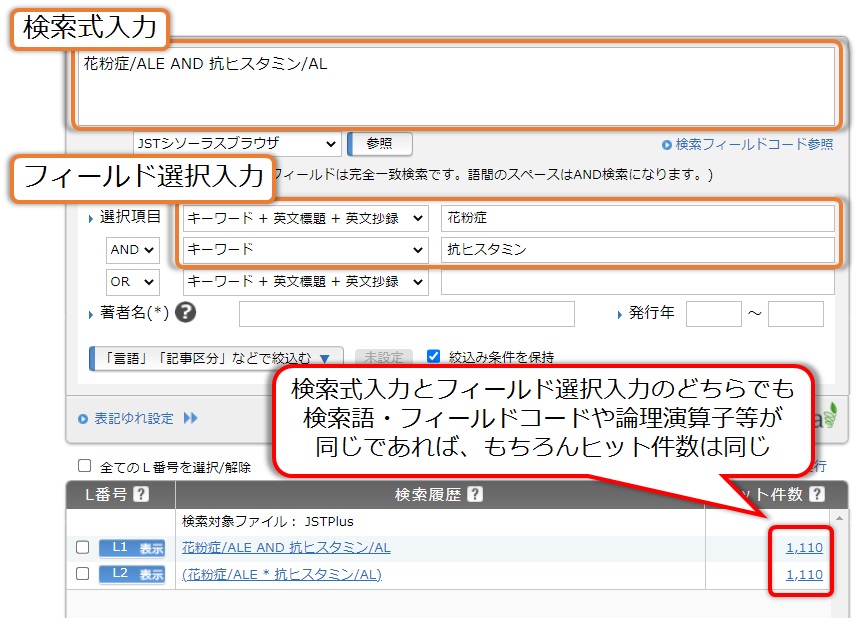Open the JSTシソーラスブラウザ dropdown

pyautogui.click(x=237, y=144)
